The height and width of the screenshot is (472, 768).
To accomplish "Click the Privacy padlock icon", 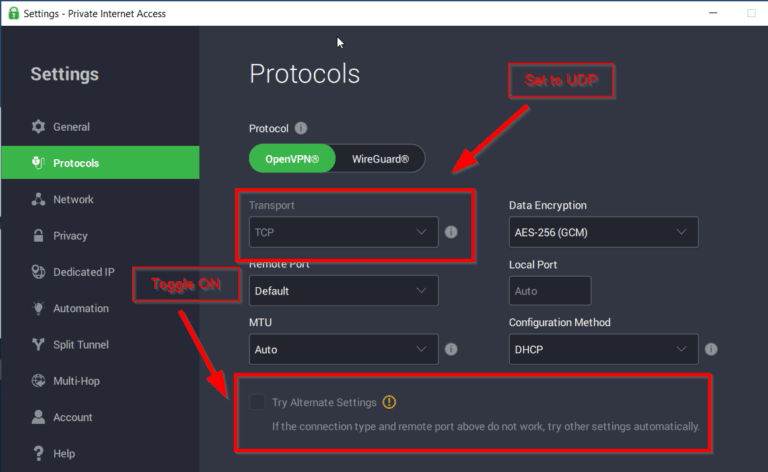I will (x=38, y=236).
